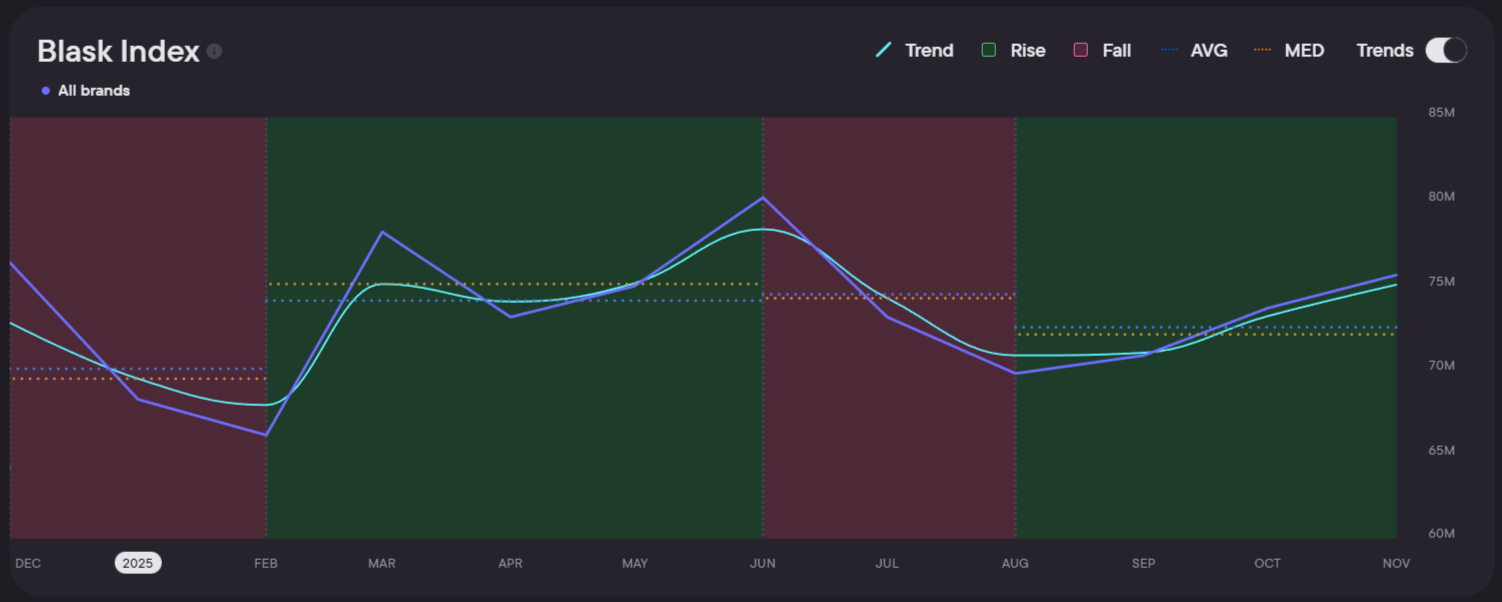Click the purple line peak at March
Image resolution: width=1502 pixels, height=602 pixels.
click(382, 232)
